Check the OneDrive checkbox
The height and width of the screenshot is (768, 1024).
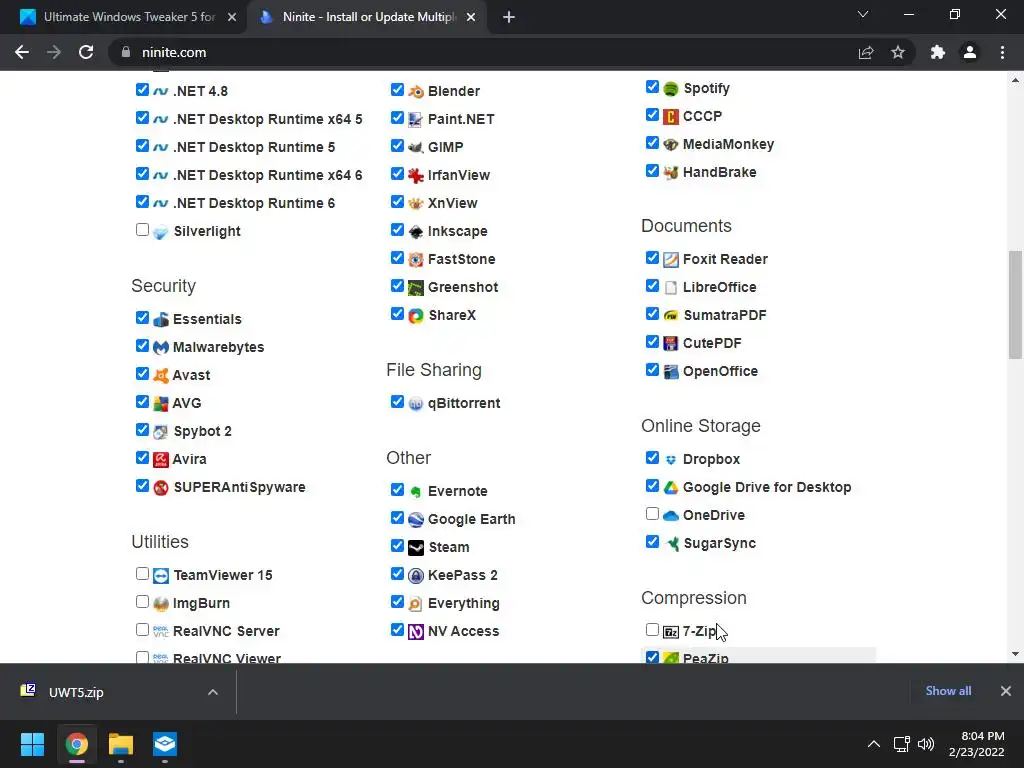tap(652, 514)
